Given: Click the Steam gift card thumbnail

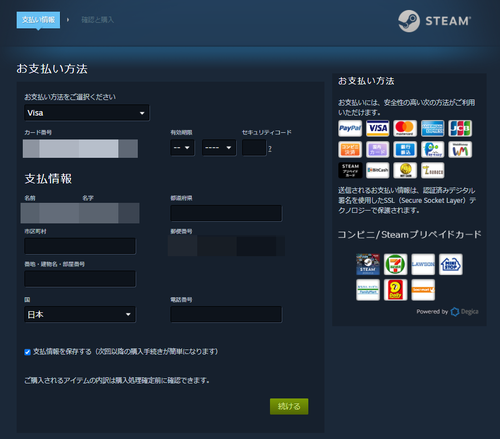Looking at the screenshot, I should tap(368, 264).
